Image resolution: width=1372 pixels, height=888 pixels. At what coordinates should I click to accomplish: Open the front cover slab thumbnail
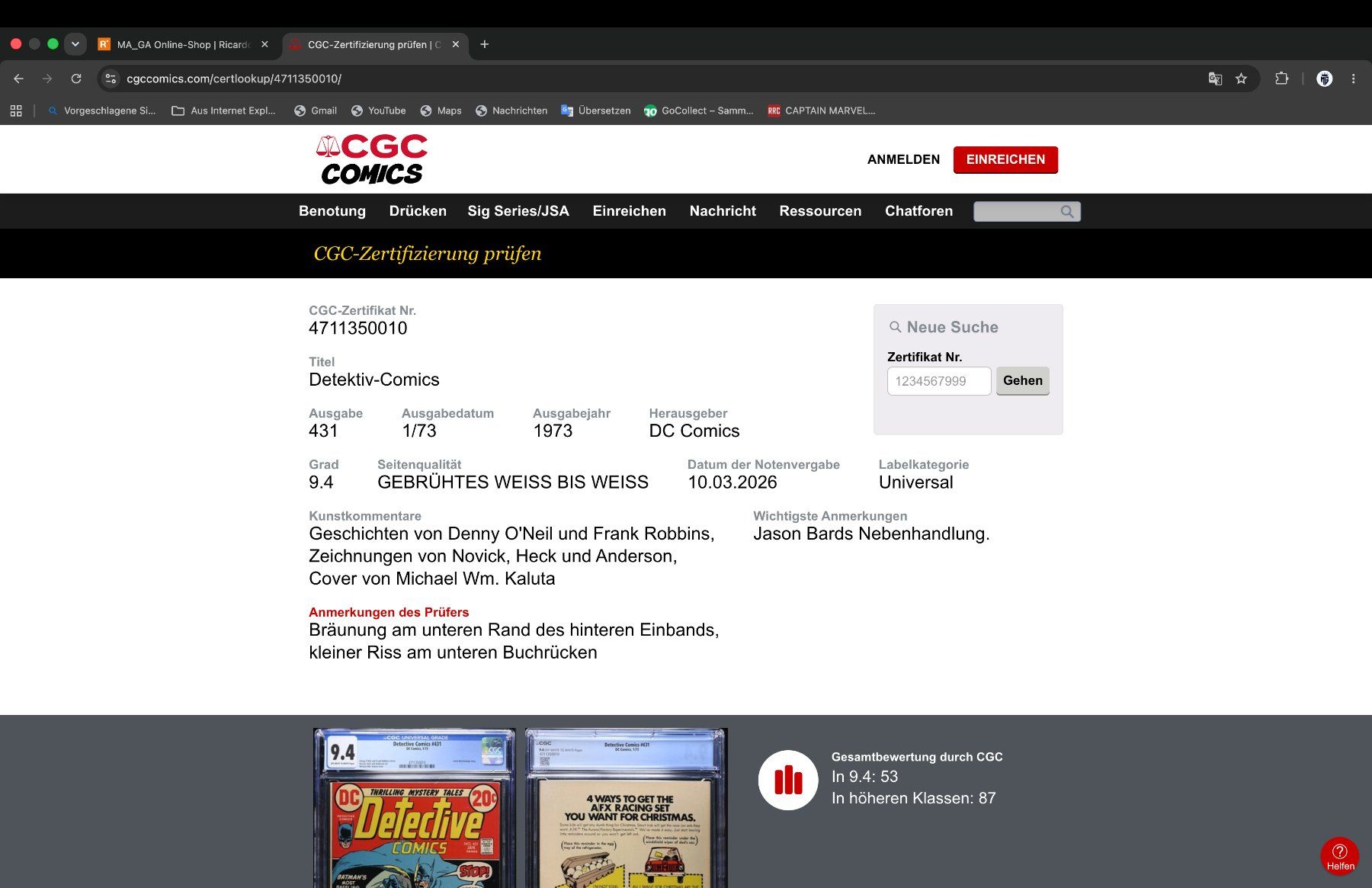(x=415, y=808)
